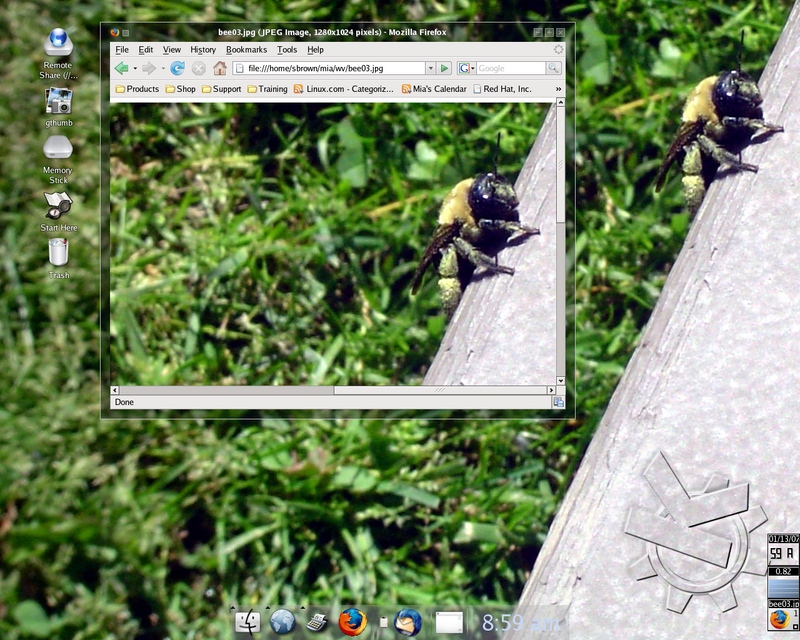
Task: Click the globe icon in the dock
Action: [x=282, y=622]
